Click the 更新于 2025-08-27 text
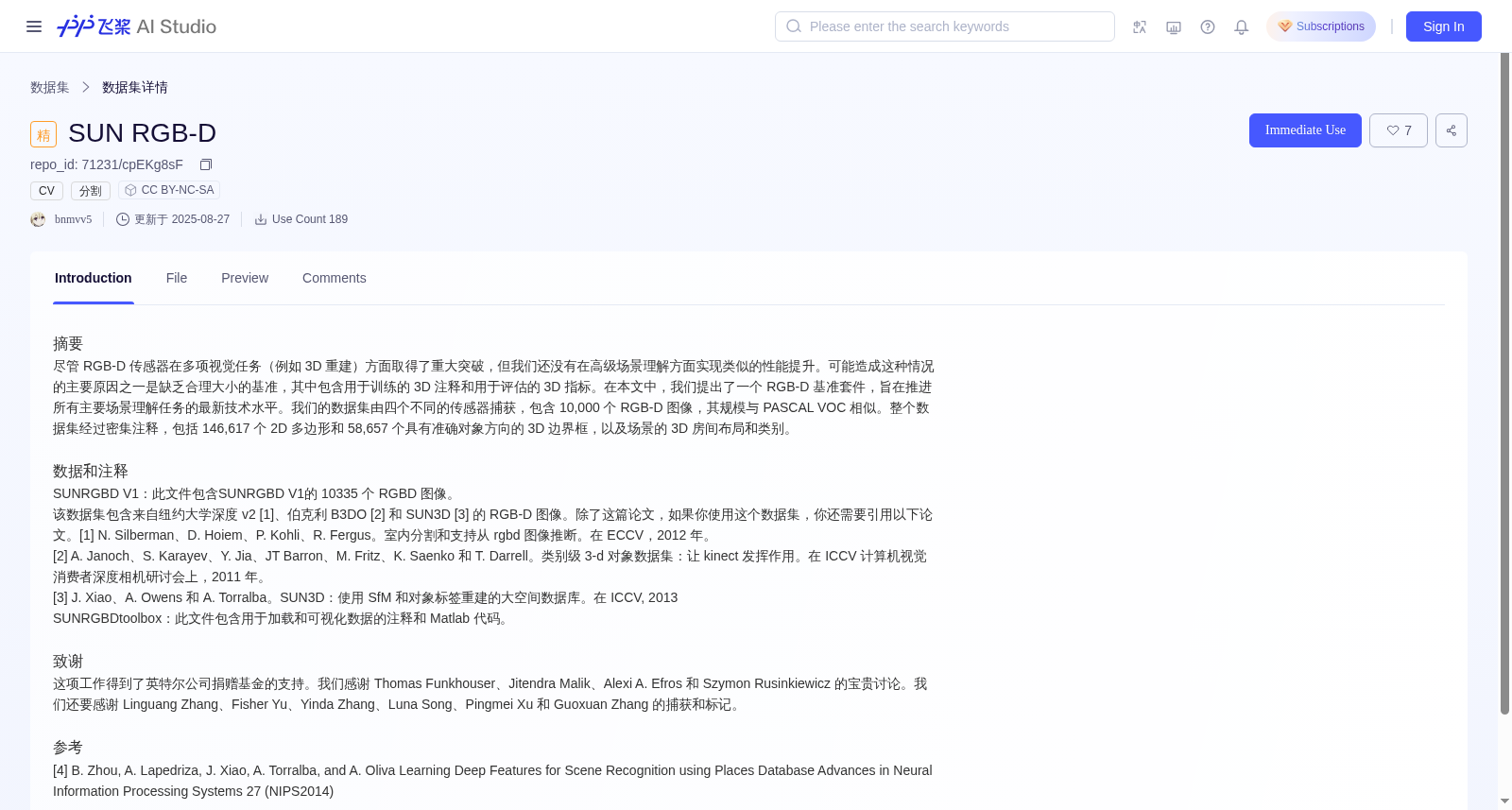This screenshot has height=810, width=1512. (x=181, y=219)
